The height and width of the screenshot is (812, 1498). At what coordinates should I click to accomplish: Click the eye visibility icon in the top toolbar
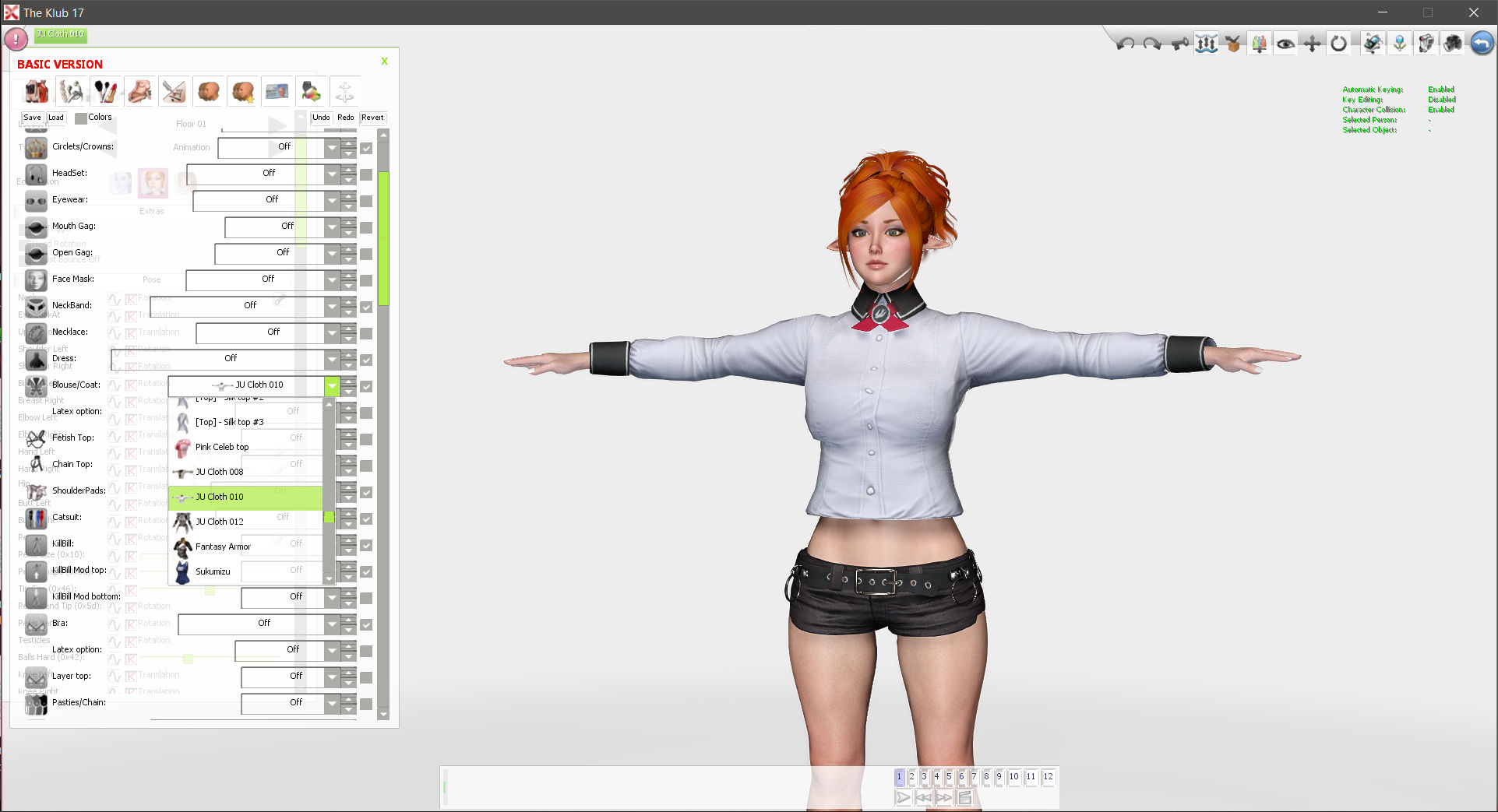[1285, 43]
